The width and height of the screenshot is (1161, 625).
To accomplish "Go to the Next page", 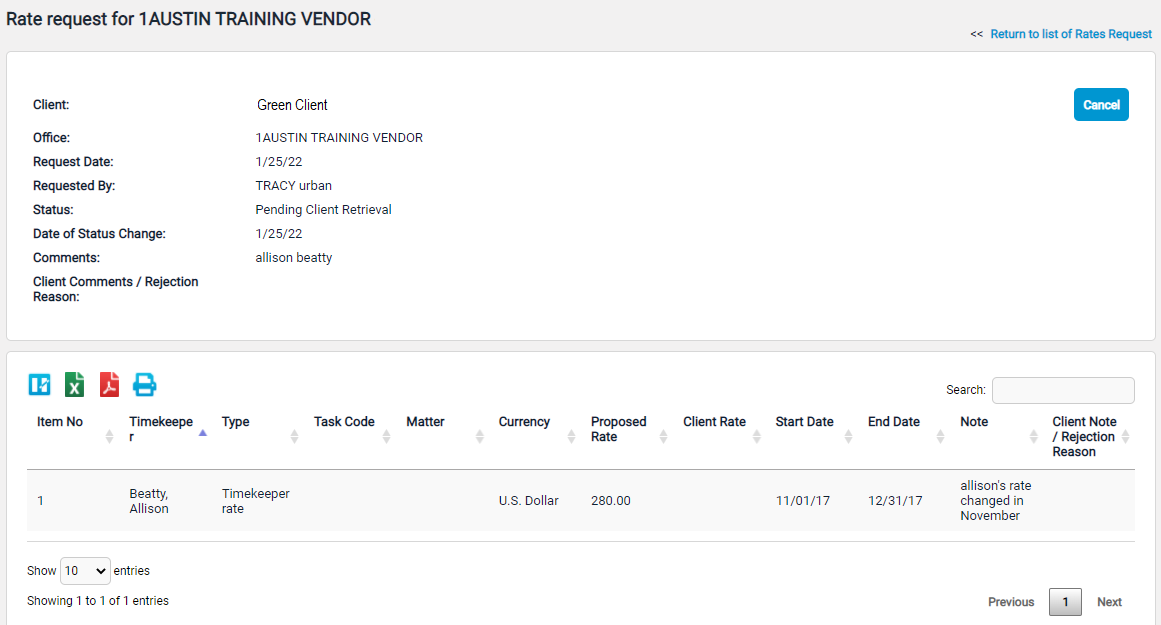I will [x=1109, y=602].
